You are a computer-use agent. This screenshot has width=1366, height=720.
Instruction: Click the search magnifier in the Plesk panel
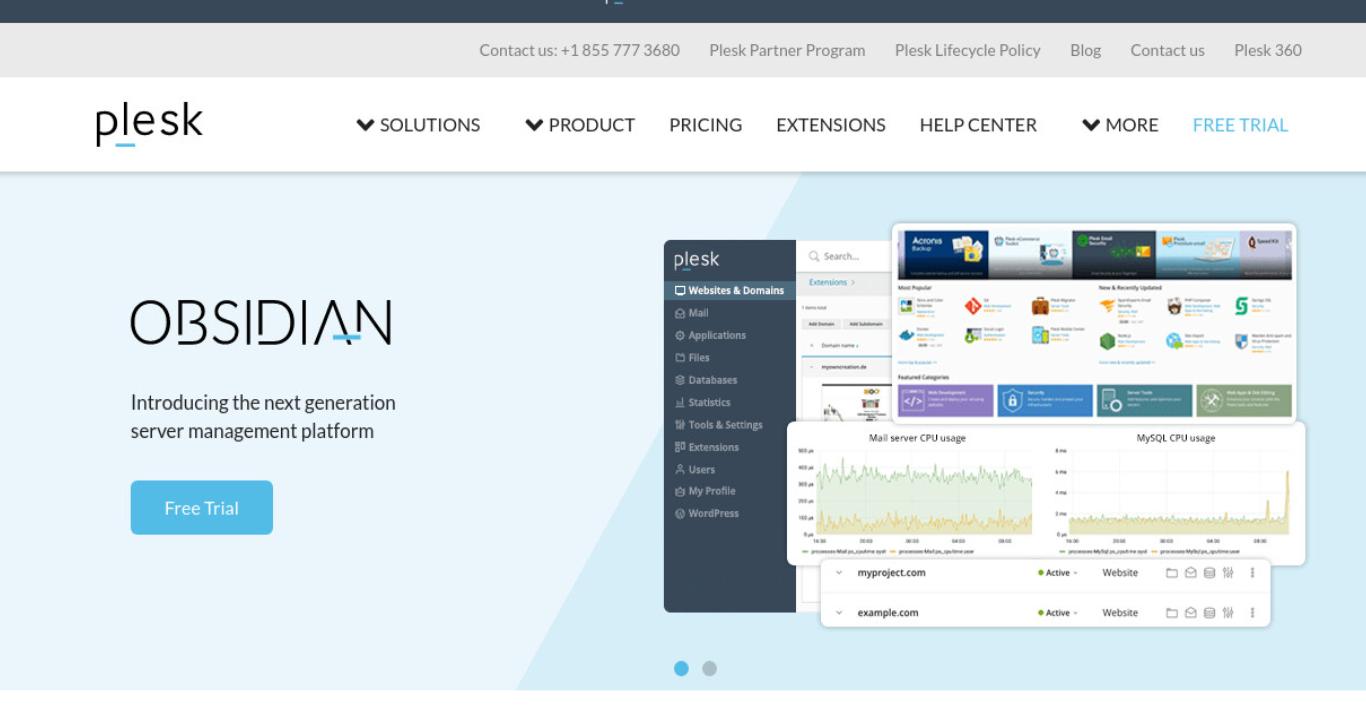pyautogui.click(x=814, y=256)
